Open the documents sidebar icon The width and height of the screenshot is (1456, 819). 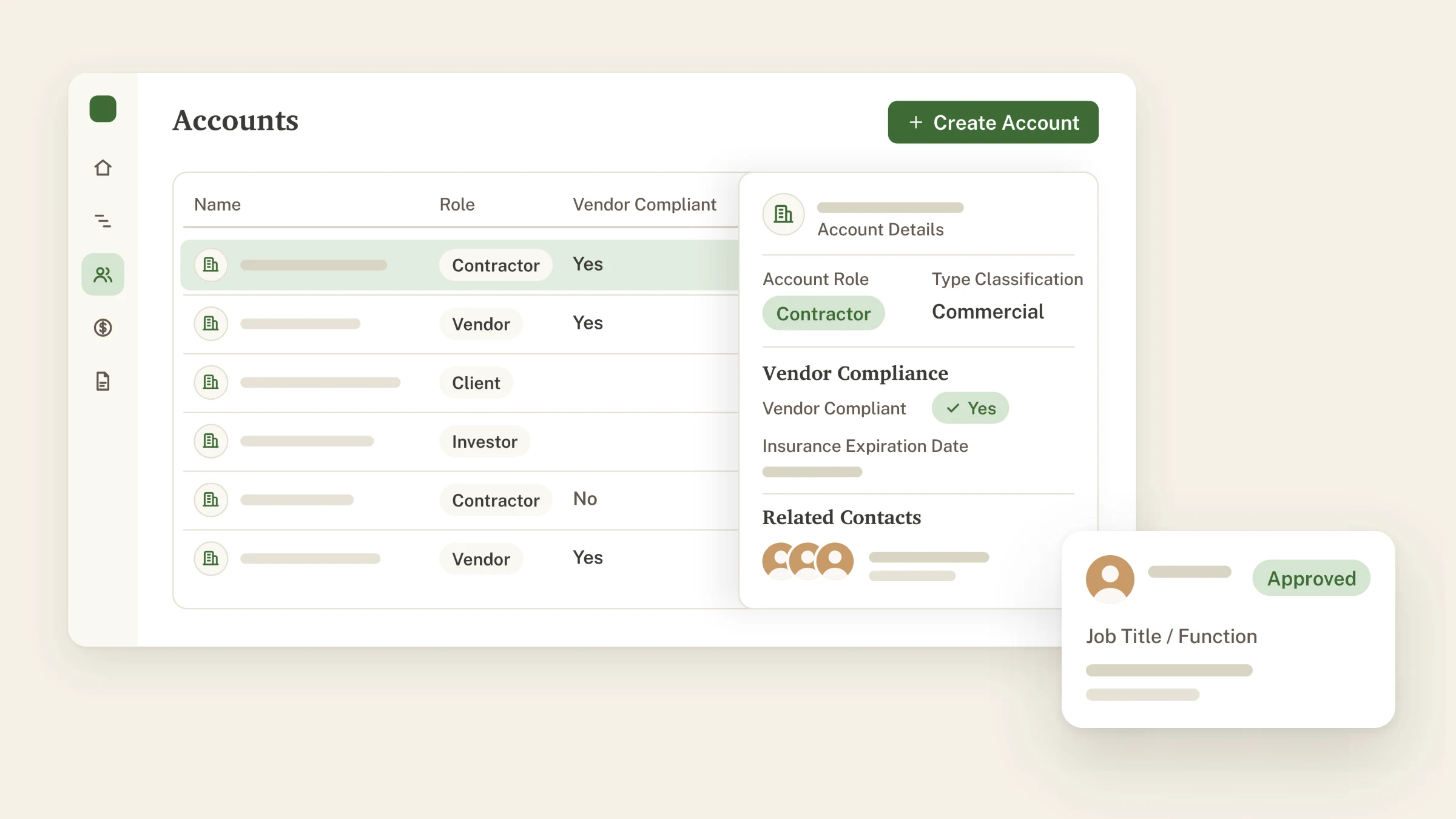pos(103,381)
